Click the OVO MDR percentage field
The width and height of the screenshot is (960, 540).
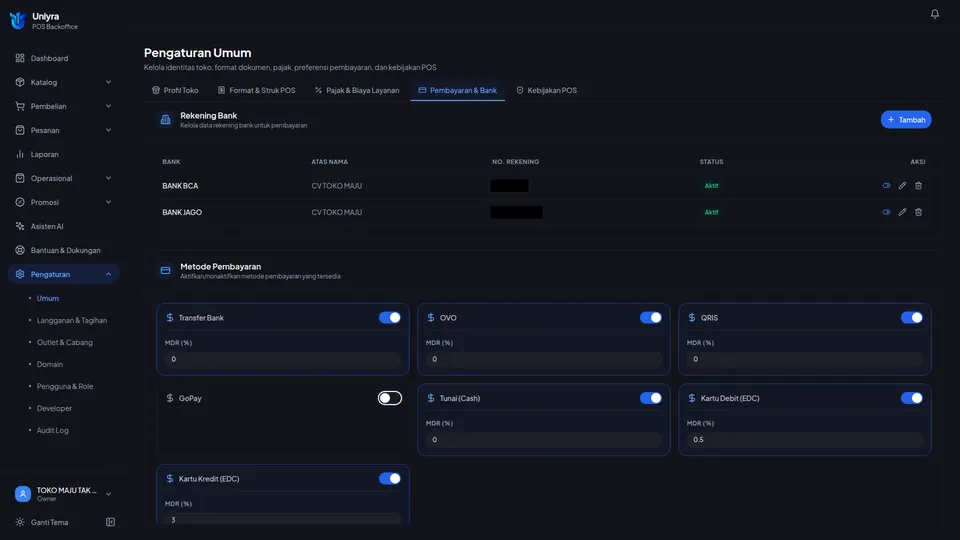(544, 359)
